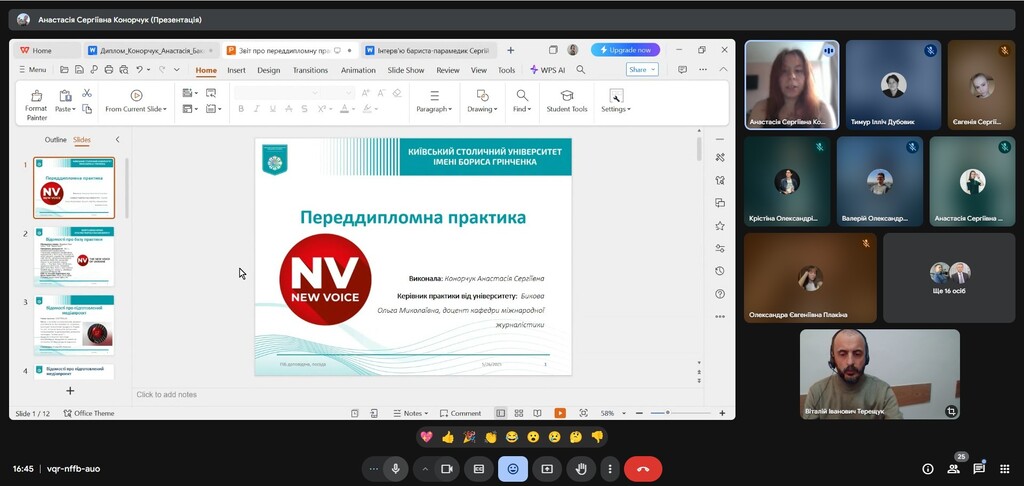This screenshot has width=1024, height=486.
Task: Click the present screen button
Action: tap(547, 468)
